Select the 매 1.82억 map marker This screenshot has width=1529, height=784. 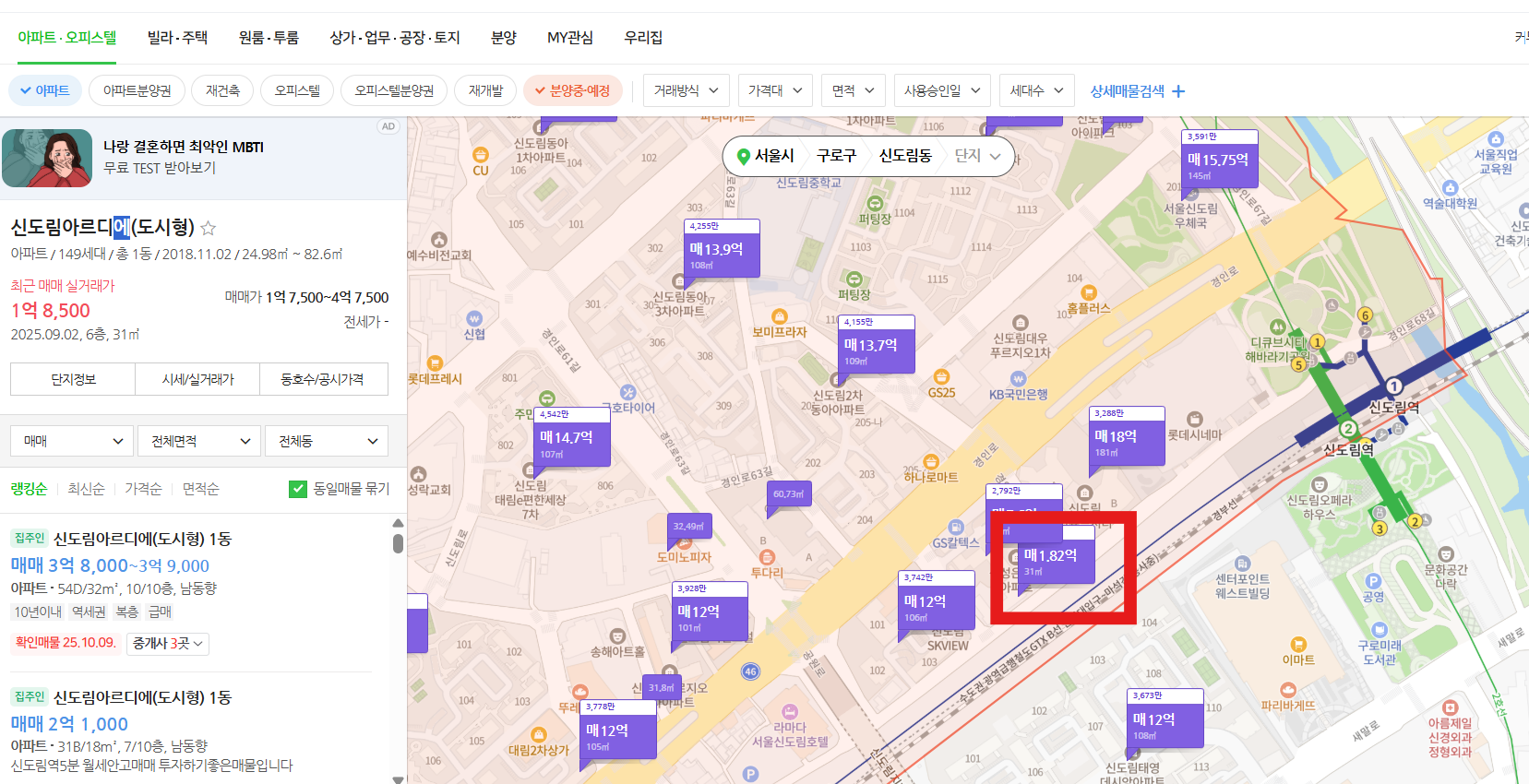coord(1057,554)
